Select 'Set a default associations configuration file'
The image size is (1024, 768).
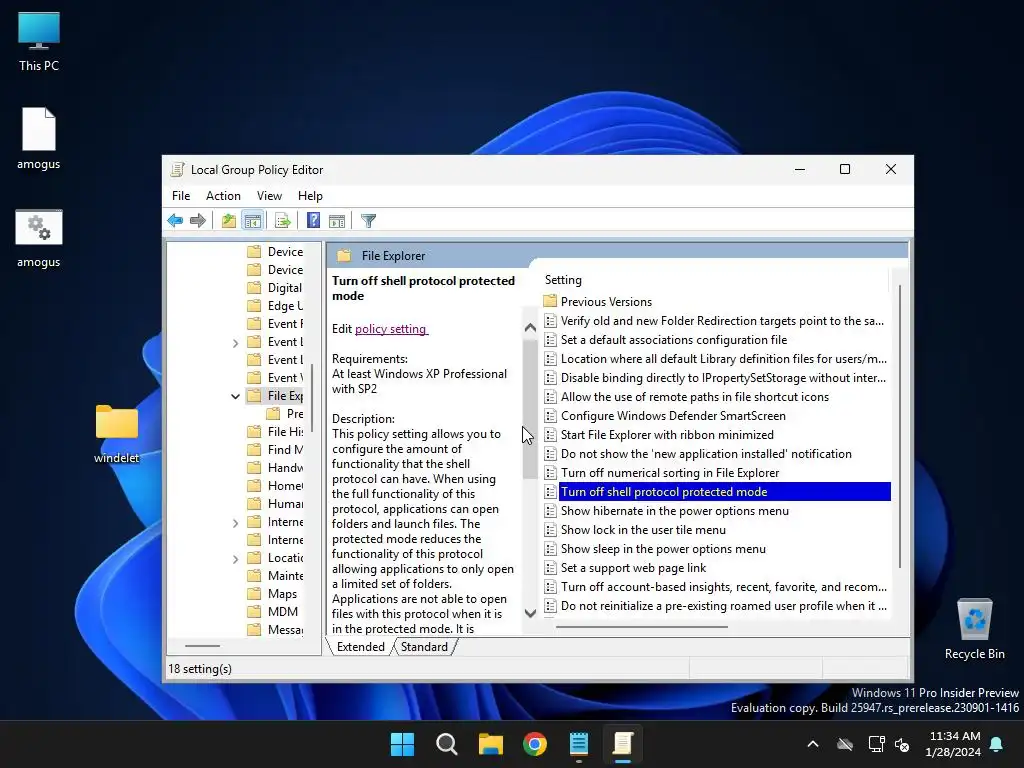coord(665,340)
